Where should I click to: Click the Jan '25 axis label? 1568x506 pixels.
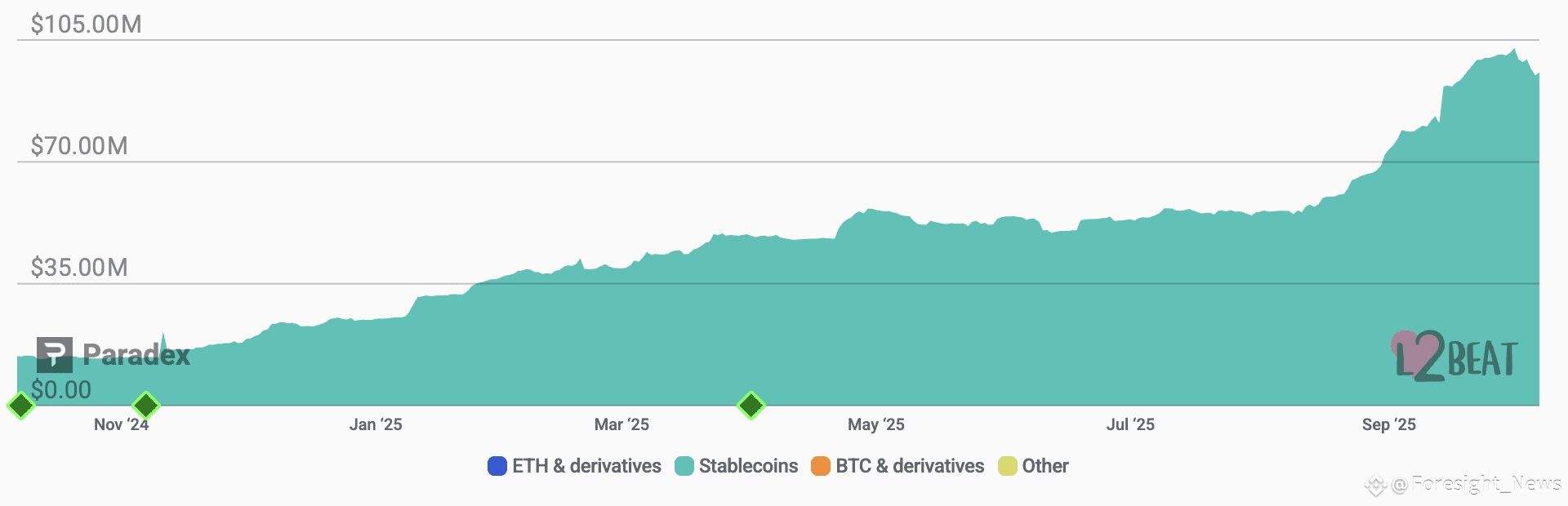(376, 424)
